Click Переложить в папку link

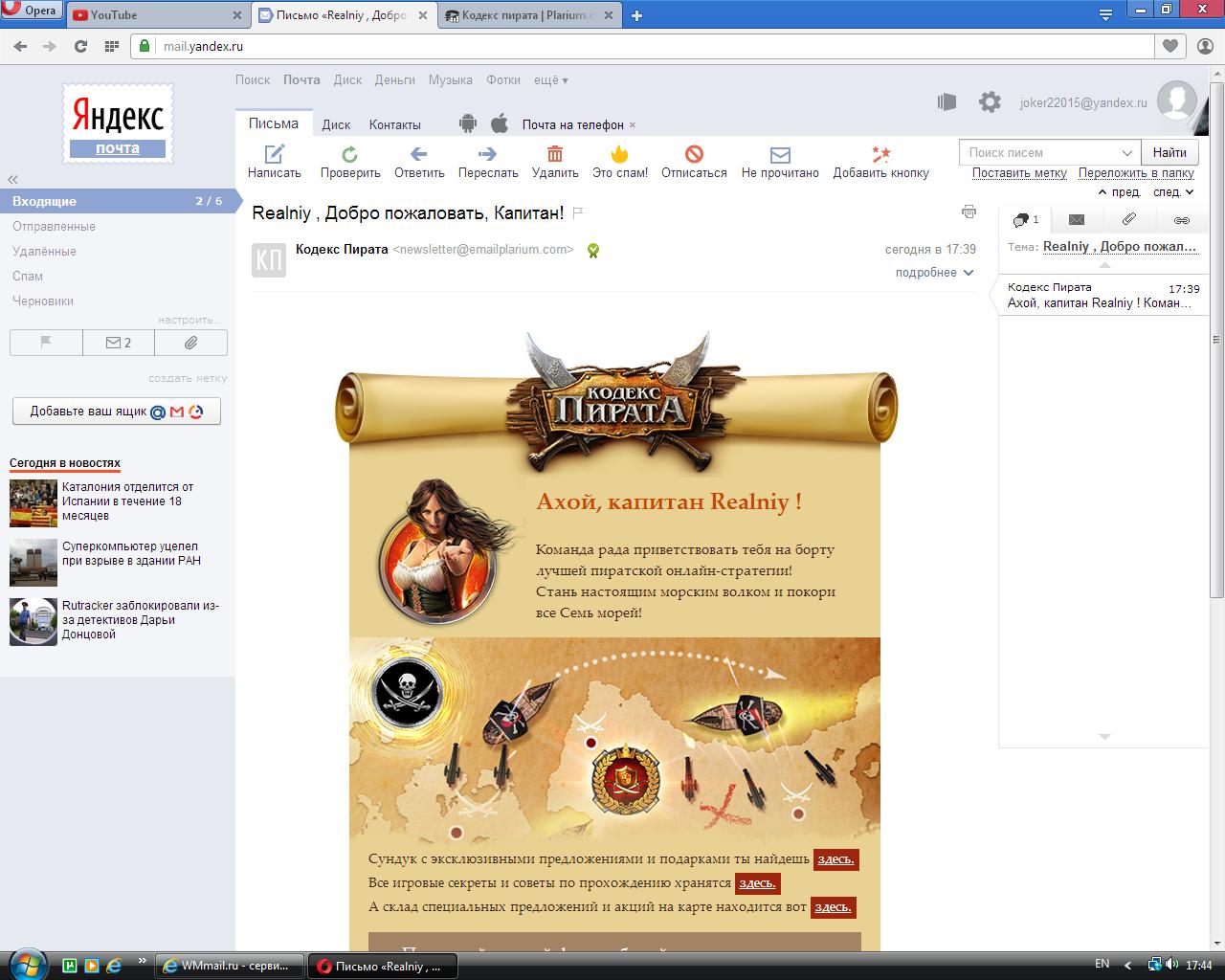(x=1136, y=173)
